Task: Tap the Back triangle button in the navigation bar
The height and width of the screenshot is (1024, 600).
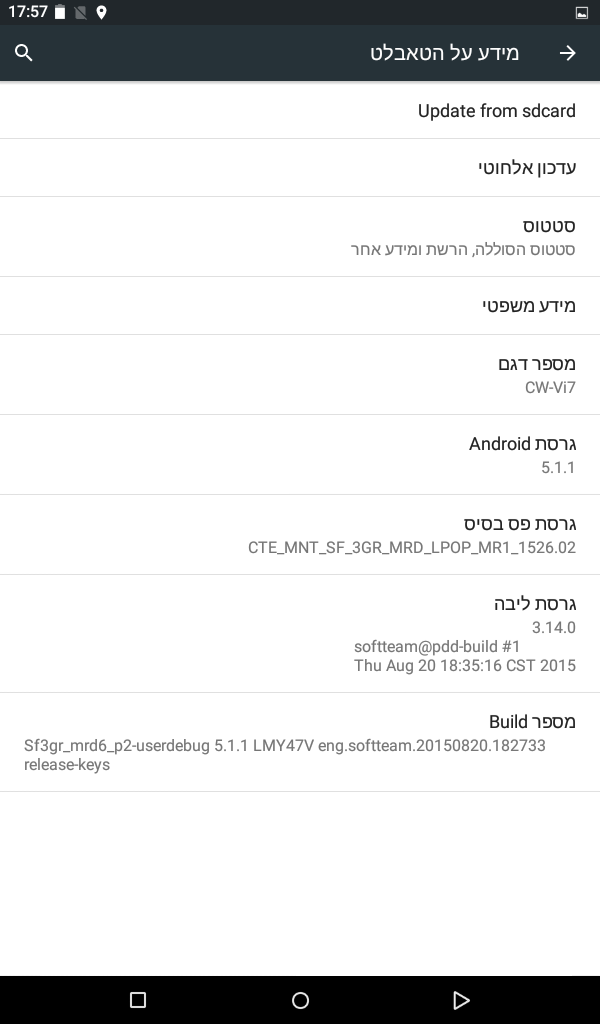Action: 462,999
